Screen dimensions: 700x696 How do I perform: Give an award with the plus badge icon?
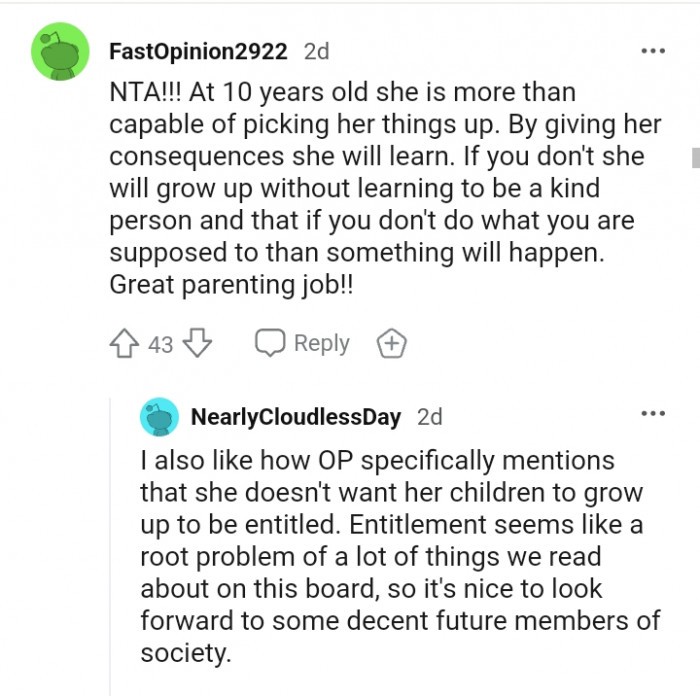pyautogui.click(x=391, y=344)
